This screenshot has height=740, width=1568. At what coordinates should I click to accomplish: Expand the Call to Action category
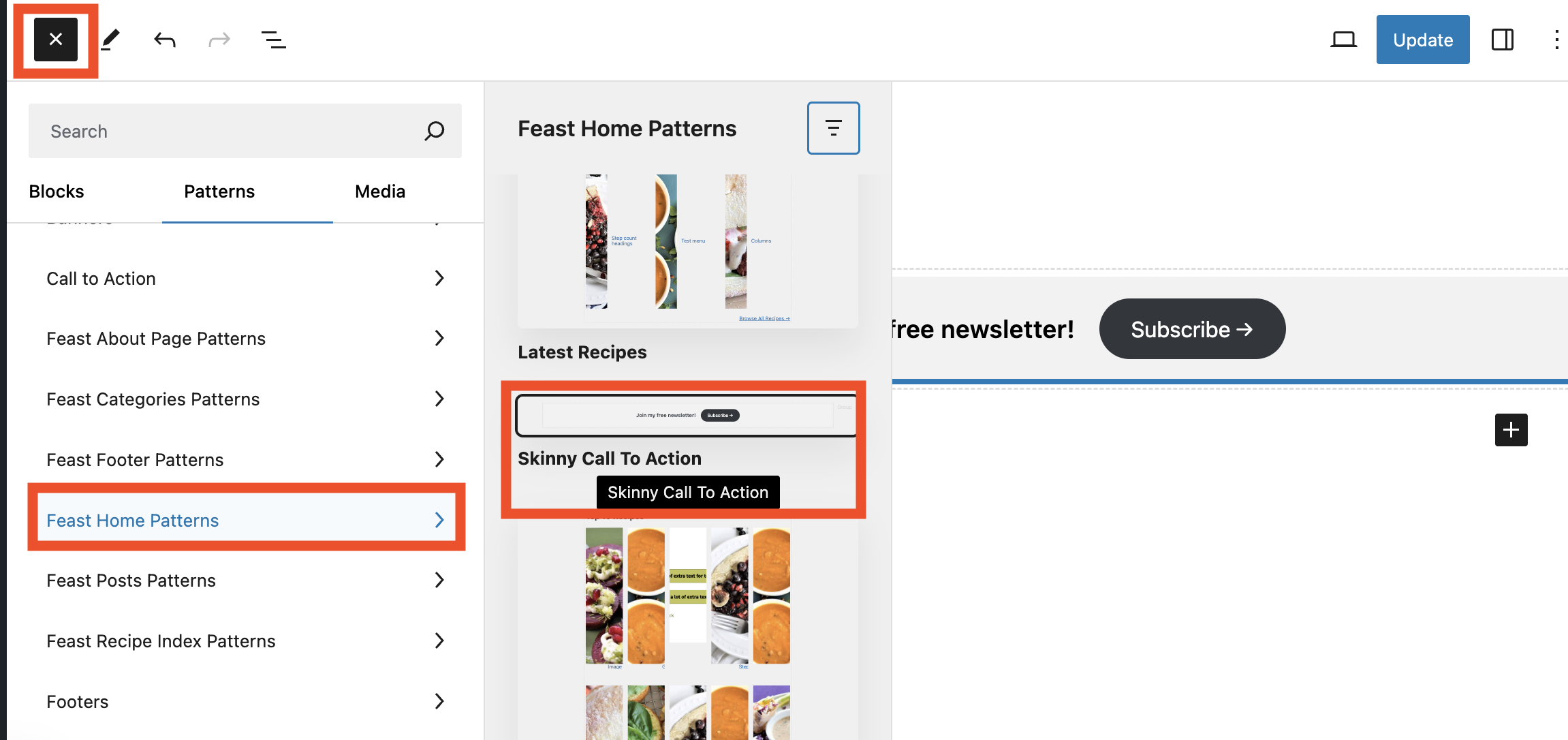(x=245, y=279)
